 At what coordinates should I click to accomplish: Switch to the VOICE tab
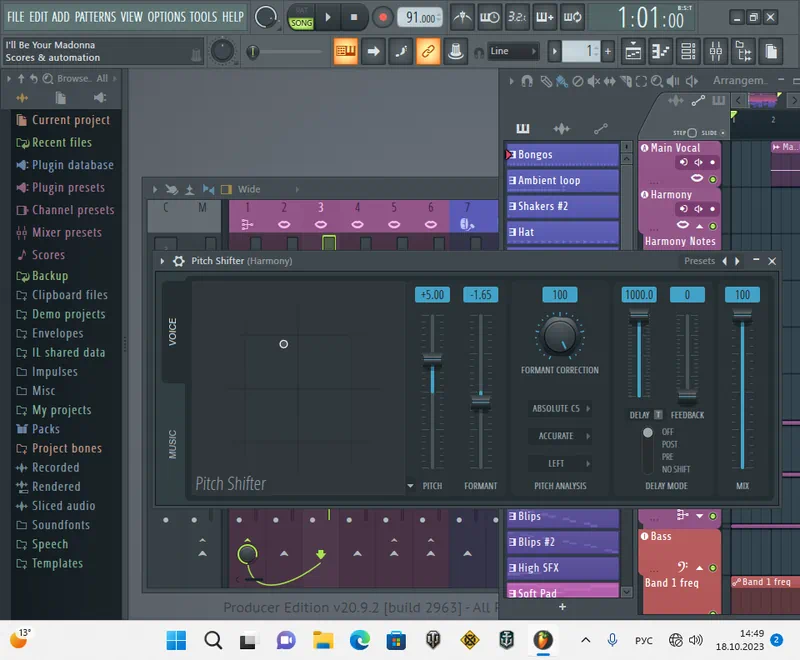click(x=172, y=332)
